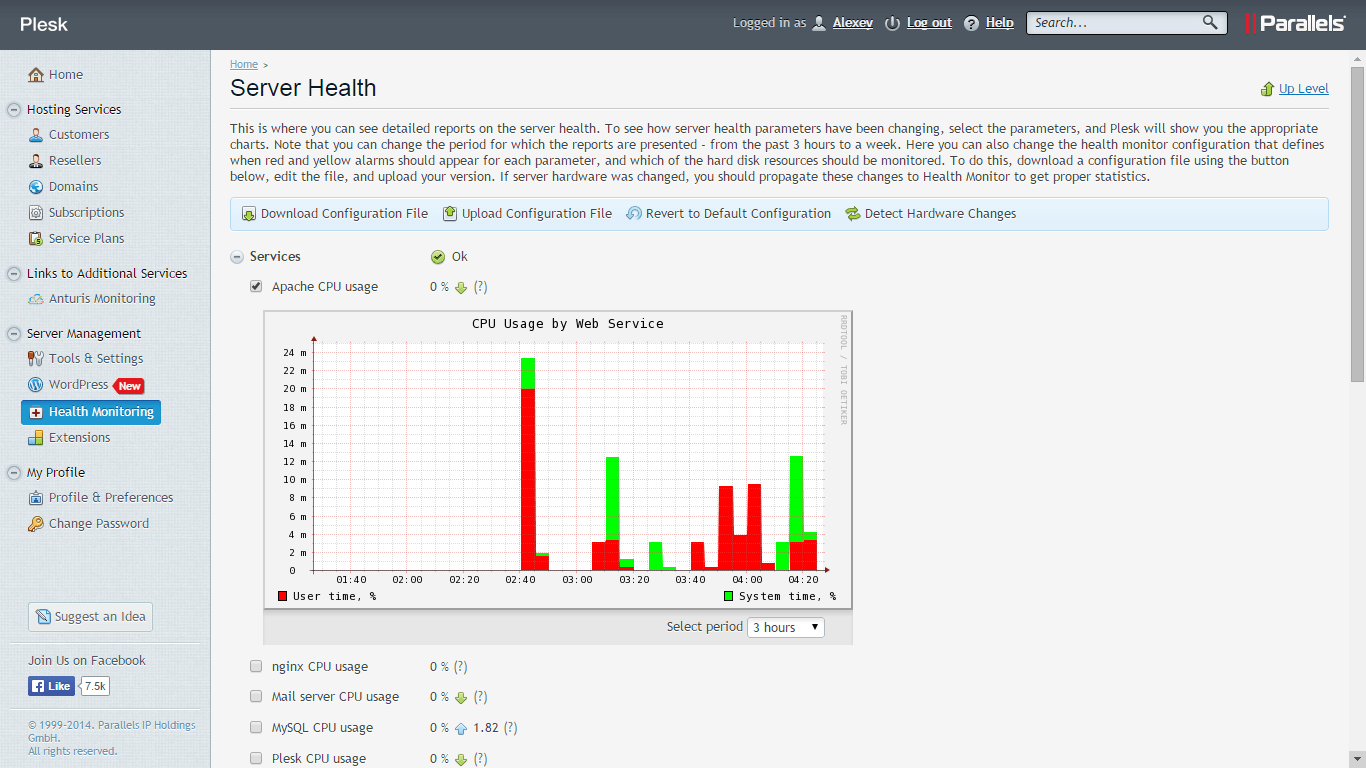Open the Select period dropdown
The height and width of the screenshot is (768, 1366).
click(786, 627)
